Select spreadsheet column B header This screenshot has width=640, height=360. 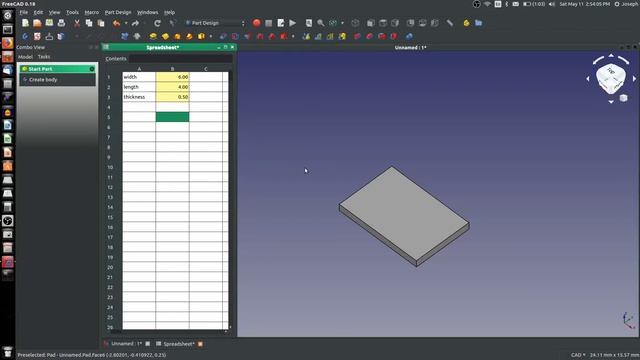click(172, 69)
